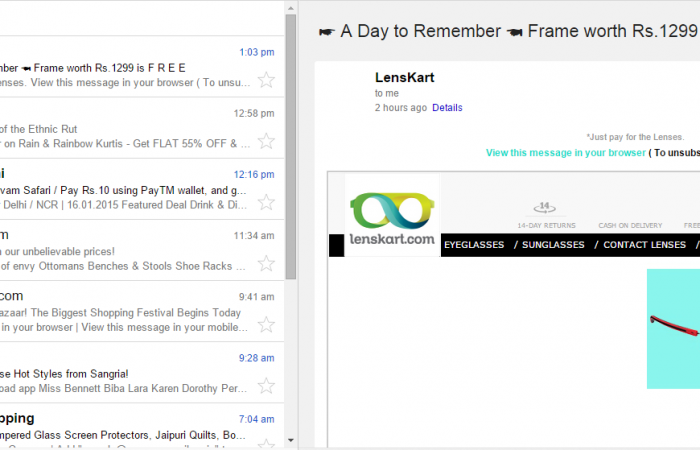
Task: Click the scrollbar down arrow in the email list
Action: pos(290,440)
